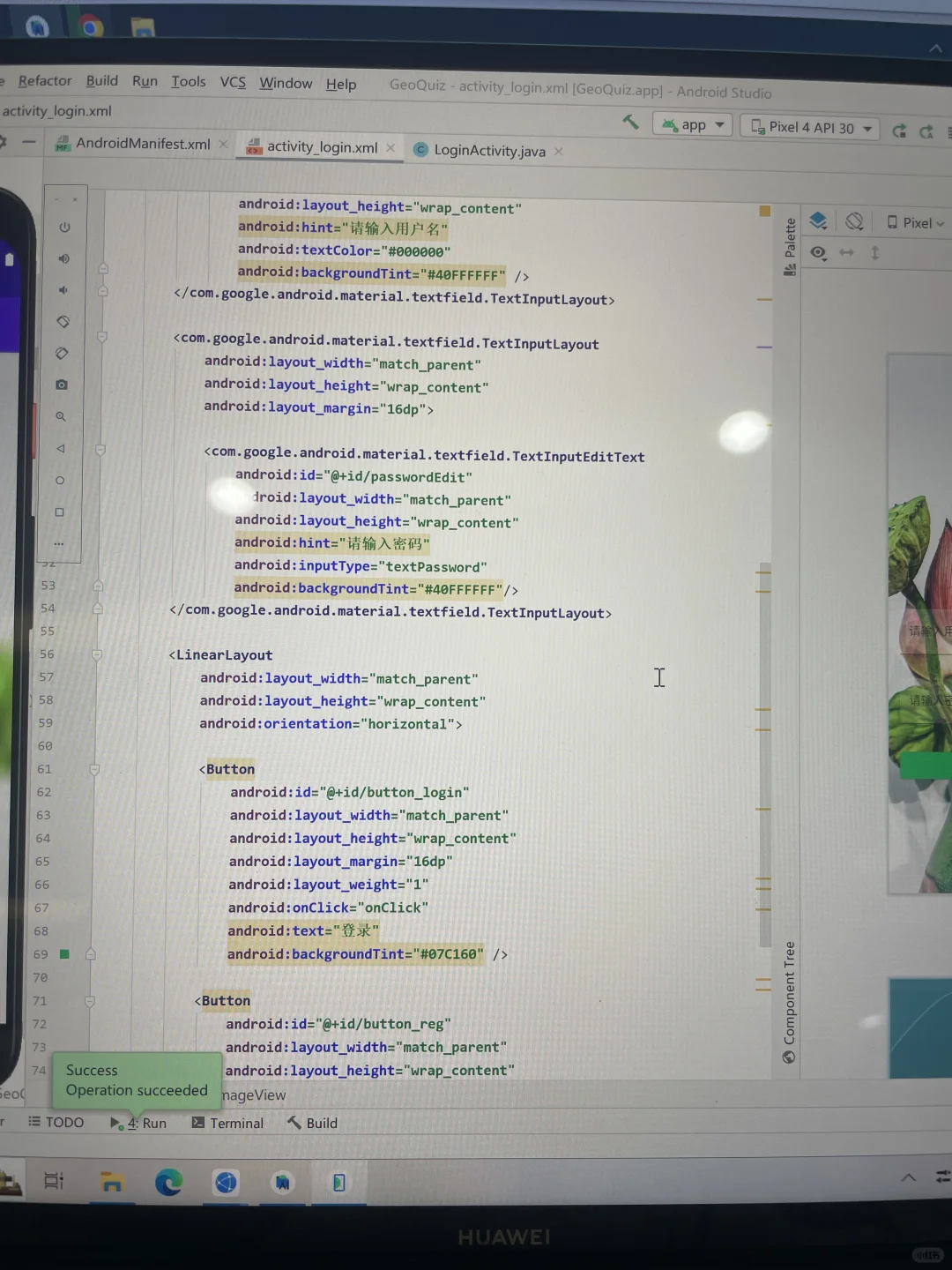Collapse fold marker at TextInputEditText passwordEdit tag
The image size is (952, 1270).
click(x=100, y=450)
